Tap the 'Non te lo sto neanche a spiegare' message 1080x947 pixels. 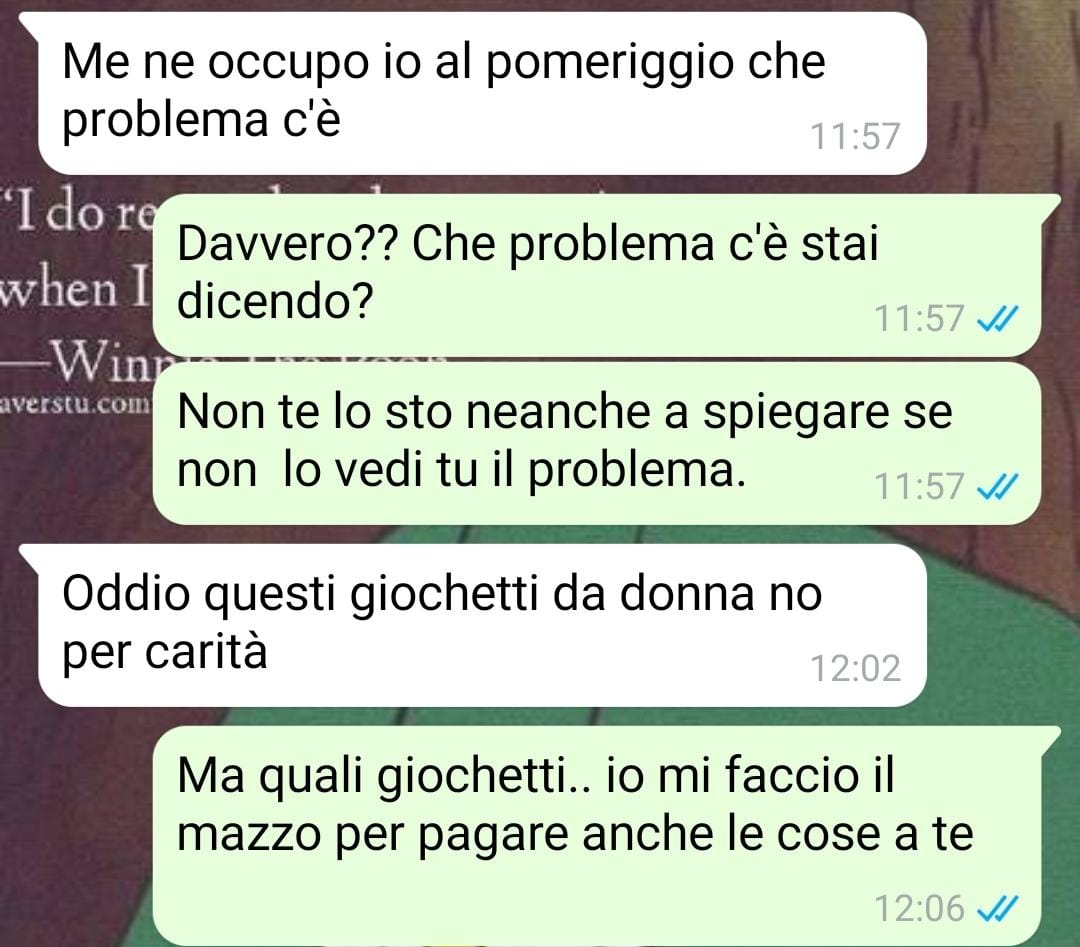tap(596, 444)
